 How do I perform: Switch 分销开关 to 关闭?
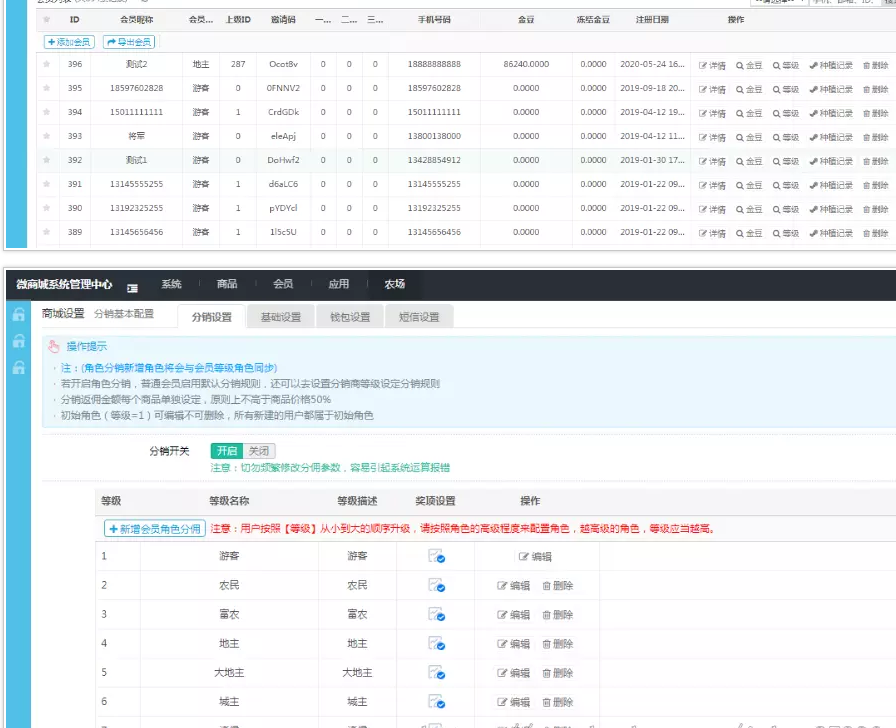coord(258,451)
